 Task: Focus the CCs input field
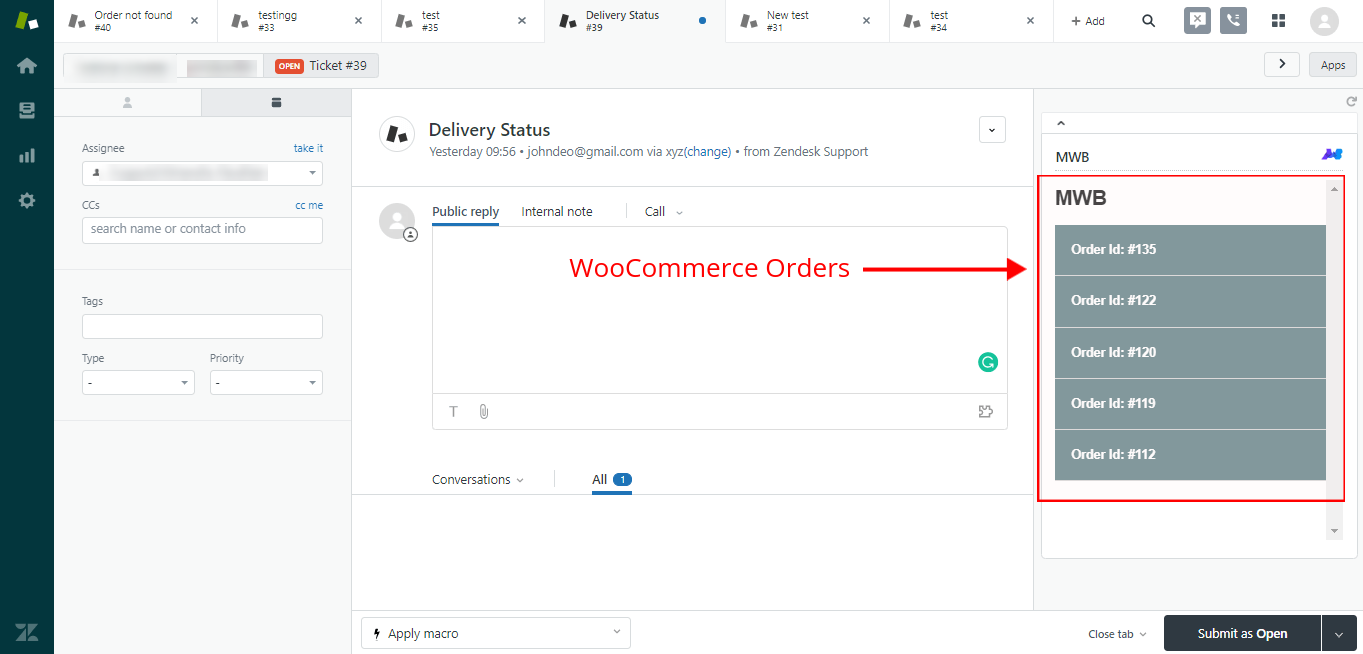[x=202, y=230]
